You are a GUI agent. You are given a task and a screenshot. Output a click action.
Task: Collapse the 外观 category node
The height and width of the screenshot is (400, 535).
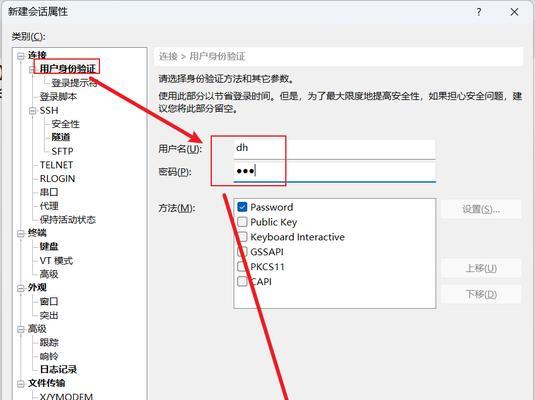tap(21, 288)
